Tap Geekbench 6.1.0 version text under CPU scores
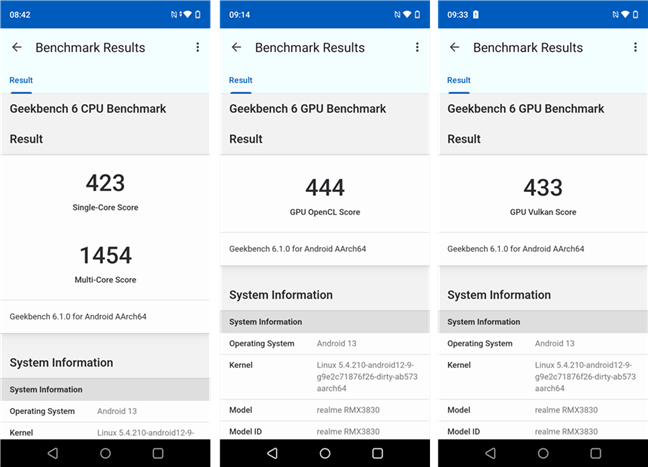Screen dimensions: 648x467 pos(78,317)
